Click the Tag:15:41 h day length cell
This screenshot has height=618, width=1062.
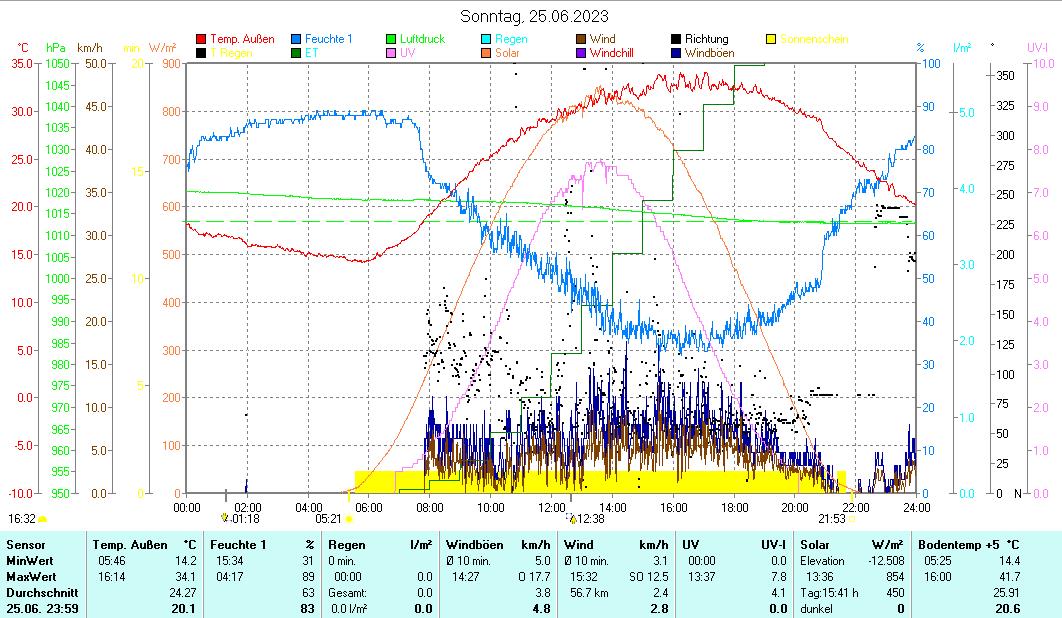[x=829, y=593]
